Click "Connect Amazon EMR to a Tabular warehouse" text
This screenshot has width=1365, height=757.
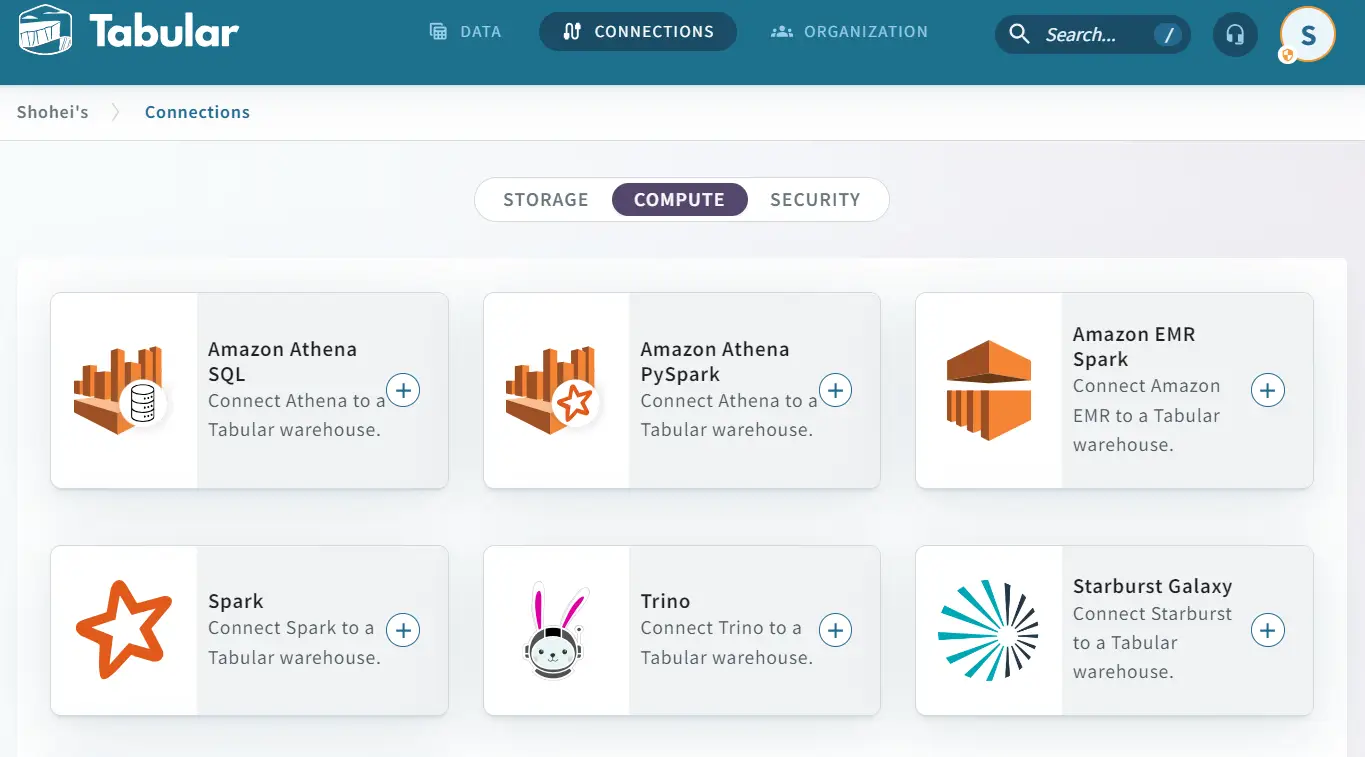1147,415
